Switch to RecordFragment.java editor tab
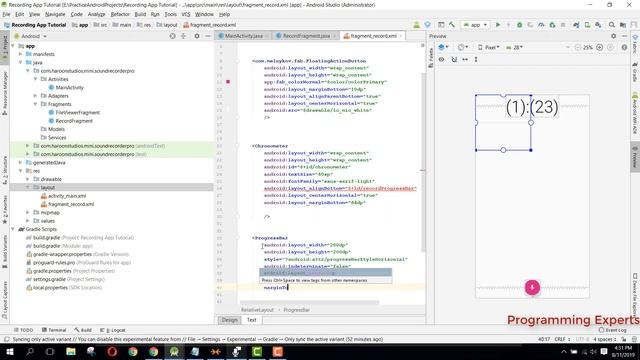 (x=306, y=36)
